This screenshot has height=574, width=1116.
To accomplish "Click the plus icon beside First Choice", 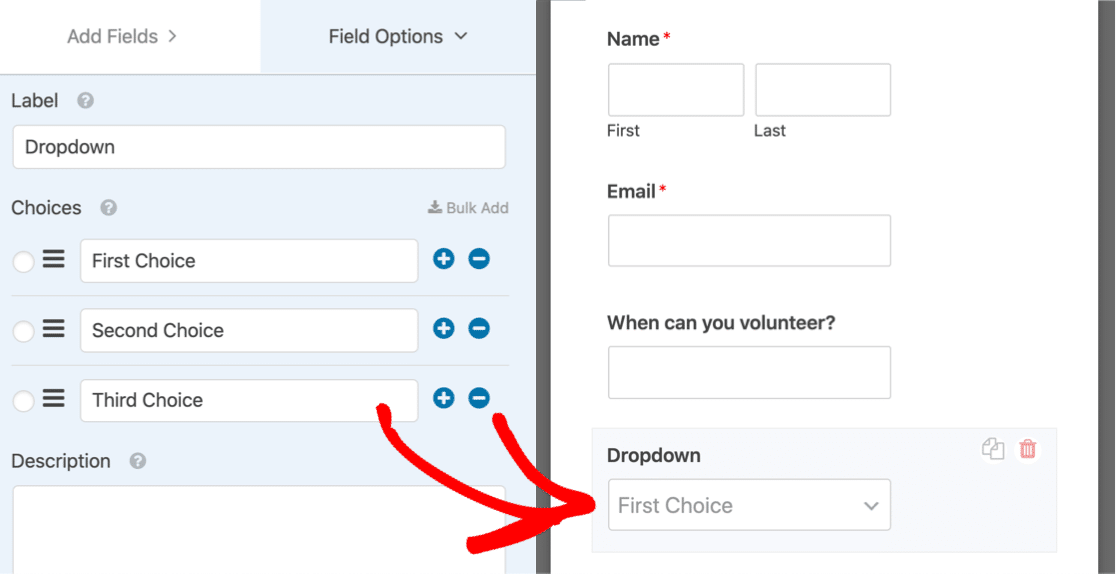I will click(444, 259).
